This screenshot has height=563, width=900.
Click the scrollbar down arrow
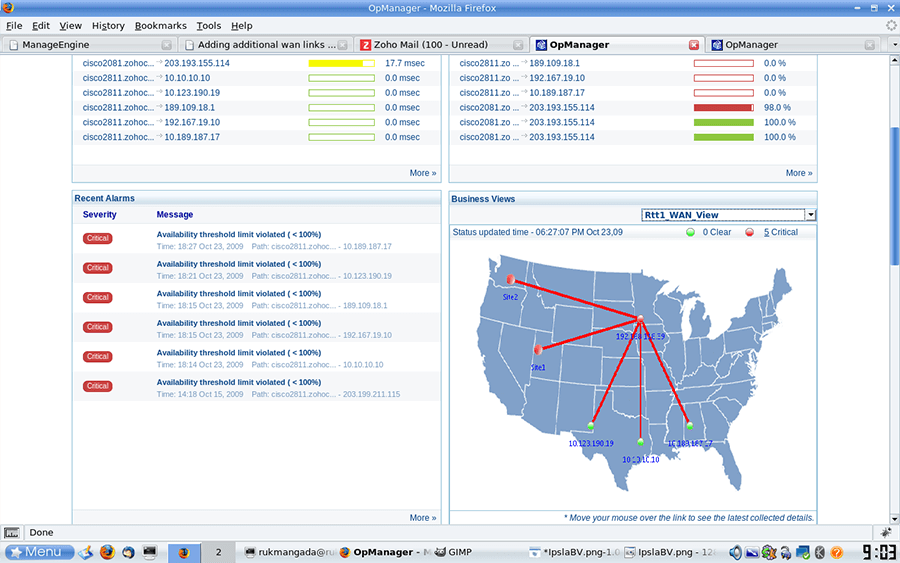pyautogui.click(x=894, y=519)
